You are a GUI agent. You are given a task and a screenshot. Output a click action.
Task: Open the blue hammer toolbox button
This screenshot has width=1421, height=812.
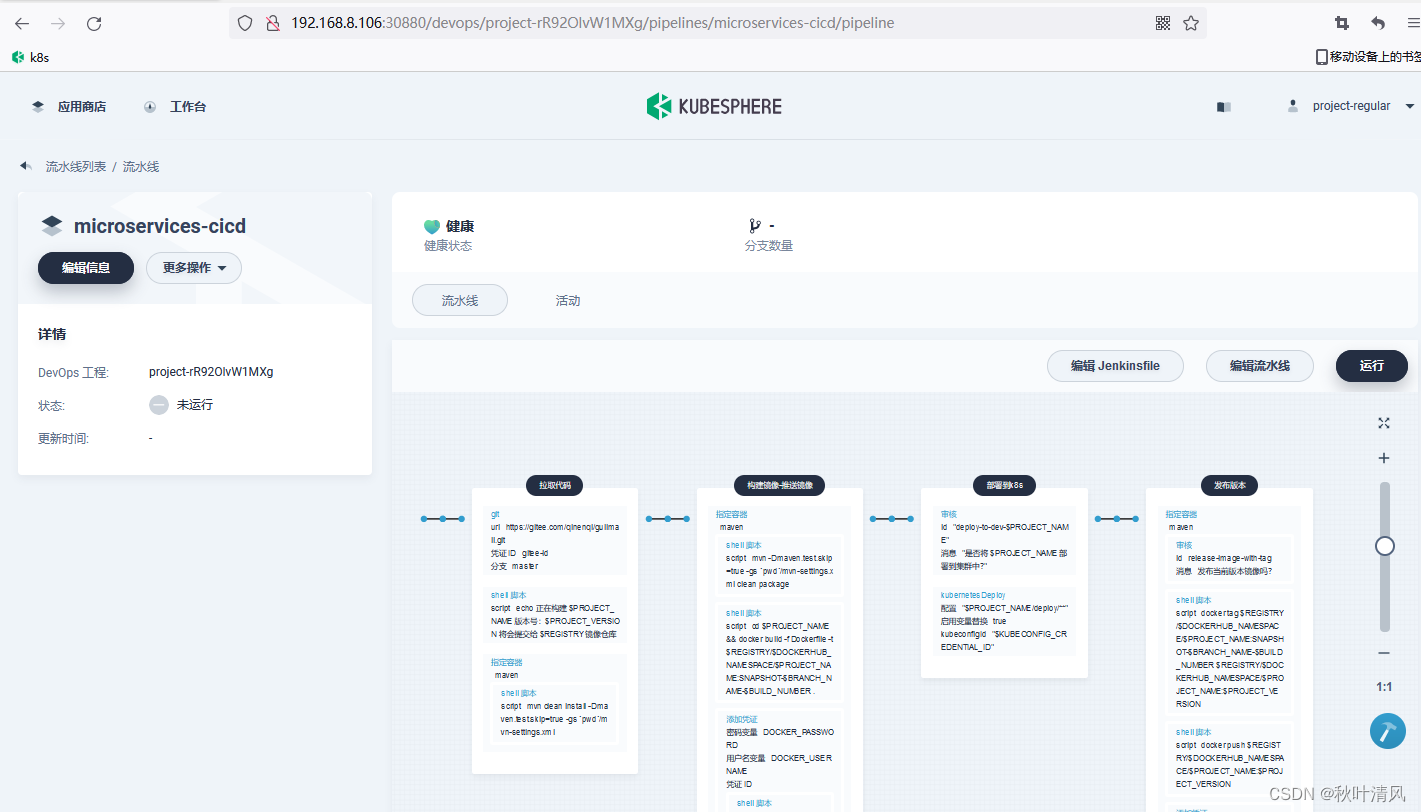(1387, 730)
